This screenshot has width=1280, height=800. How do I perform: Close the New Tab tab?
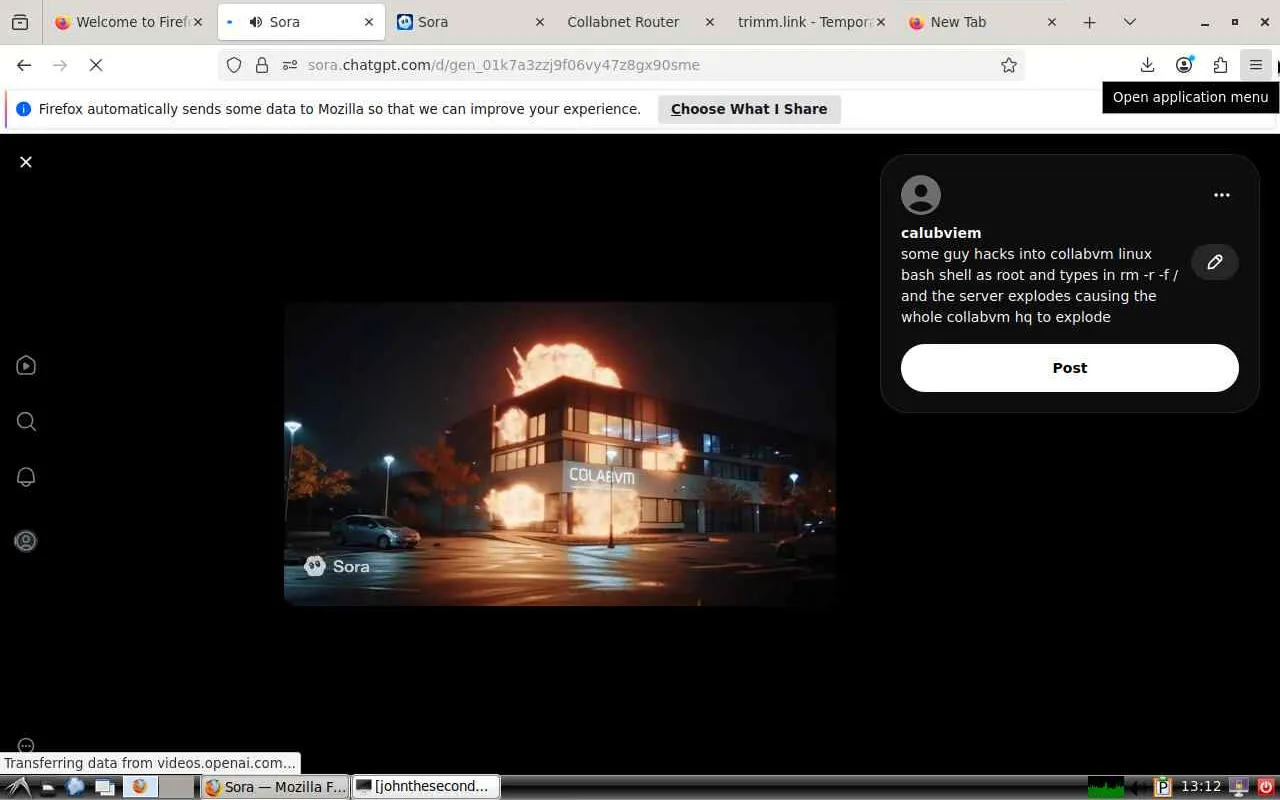coord(1052,22)
